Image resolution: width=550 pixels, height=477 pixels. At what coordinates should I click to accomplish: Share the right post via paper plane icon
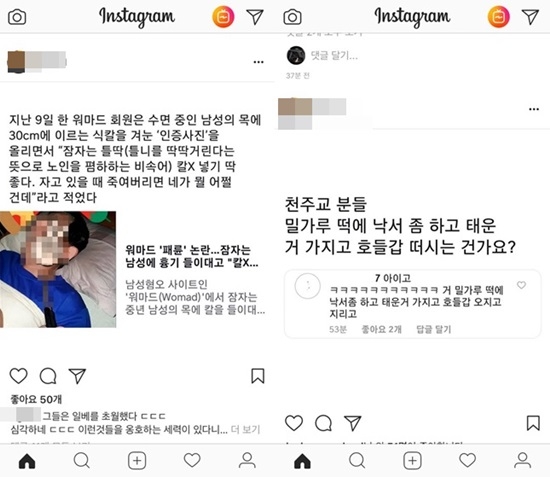[x=353, y=423]
